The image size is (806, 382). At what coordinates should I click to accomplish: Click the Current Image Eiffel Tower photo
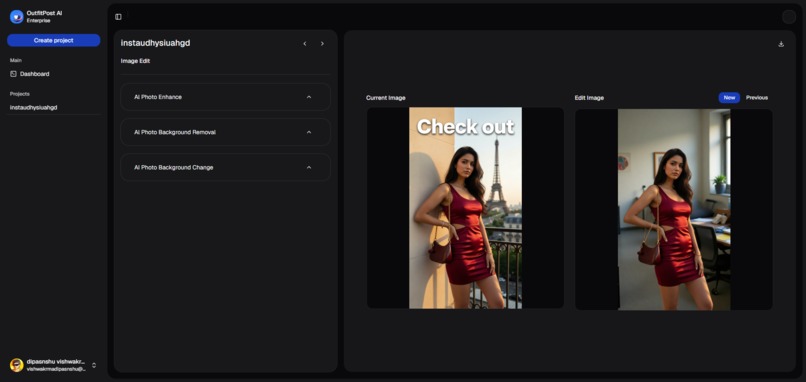pos(465,208)
